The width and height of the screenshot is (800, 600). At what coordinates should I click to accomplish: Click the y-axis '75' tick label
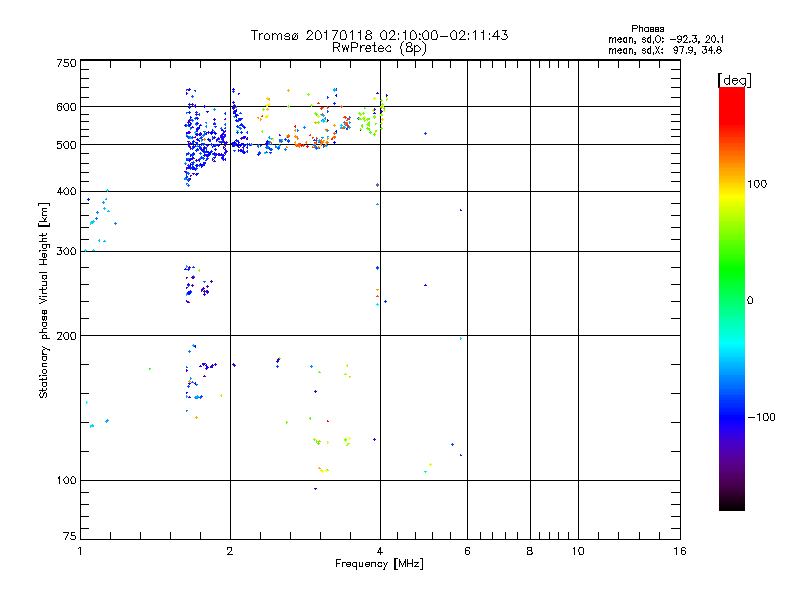click(70, 536)
